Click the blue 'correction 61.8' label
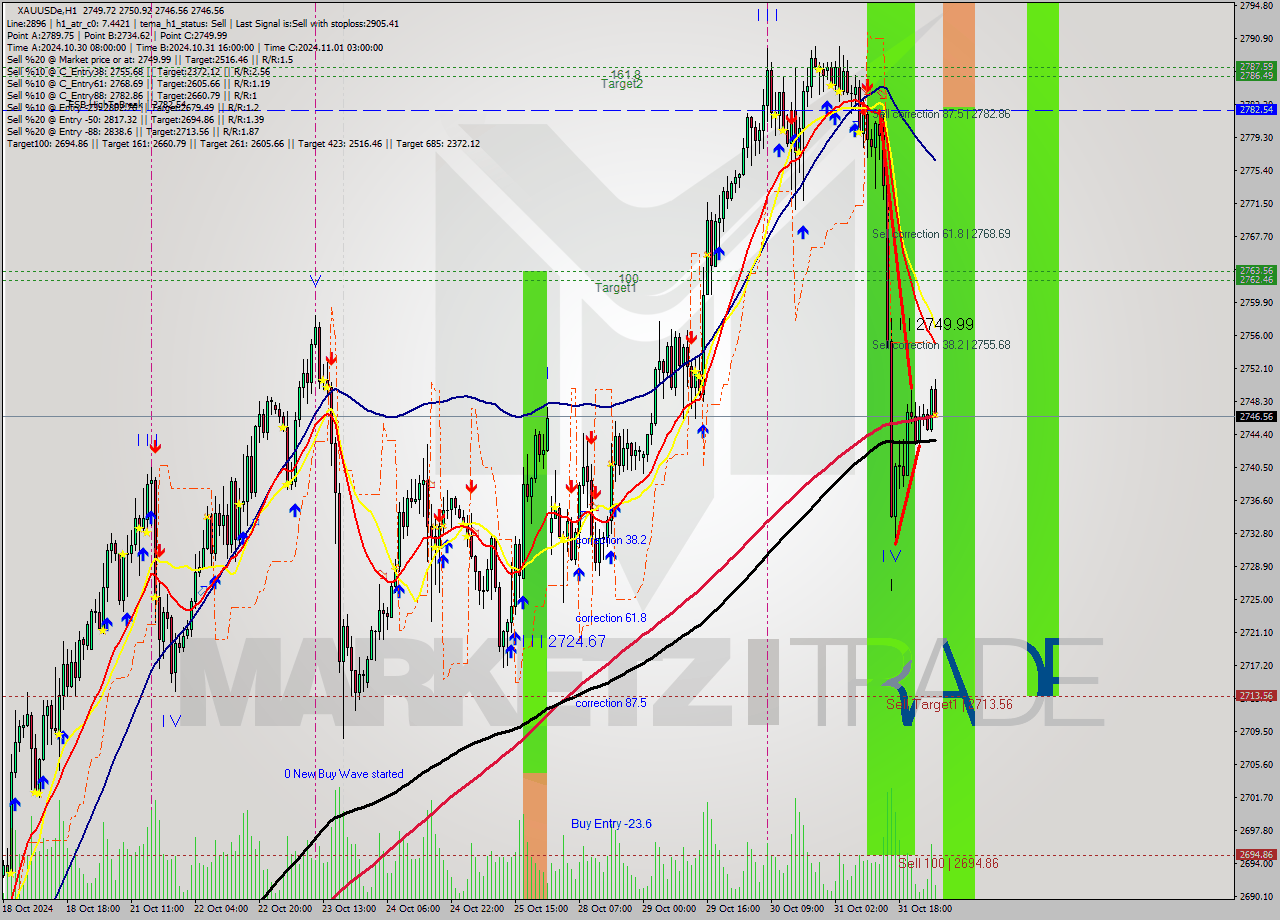1280x920 pixels. 611,618
